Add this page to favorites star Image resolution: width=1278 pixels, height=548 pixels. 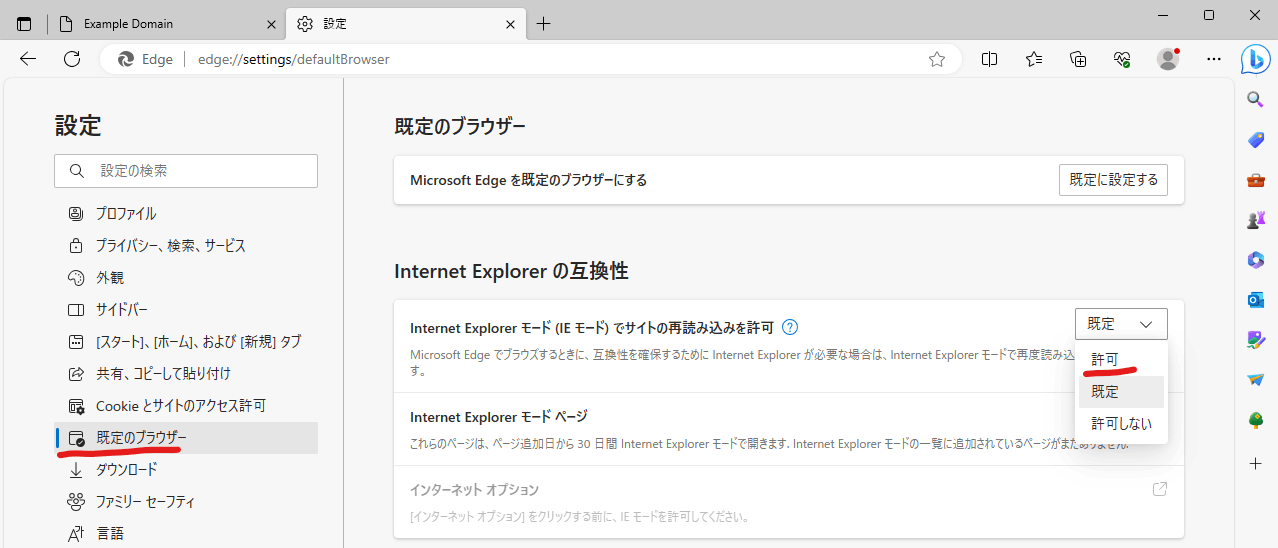pos(937,59)
